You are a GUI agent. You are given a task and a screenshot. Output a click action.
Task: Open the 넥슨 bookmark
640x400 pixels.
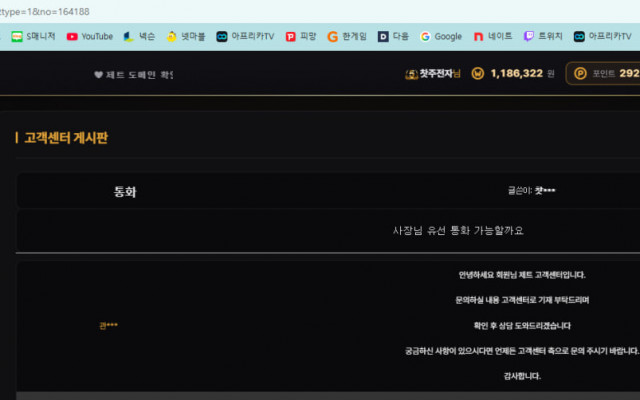[x=139, y=37]
